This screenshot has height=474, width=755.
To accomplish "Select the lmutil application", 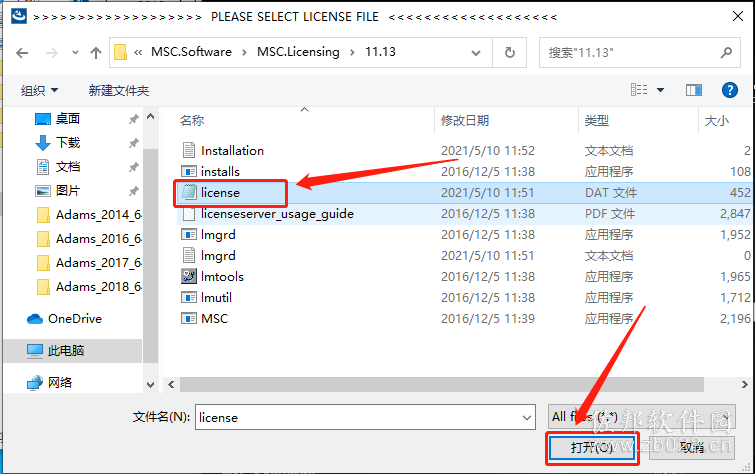I will pyautogui.click(x=216, y=298).
